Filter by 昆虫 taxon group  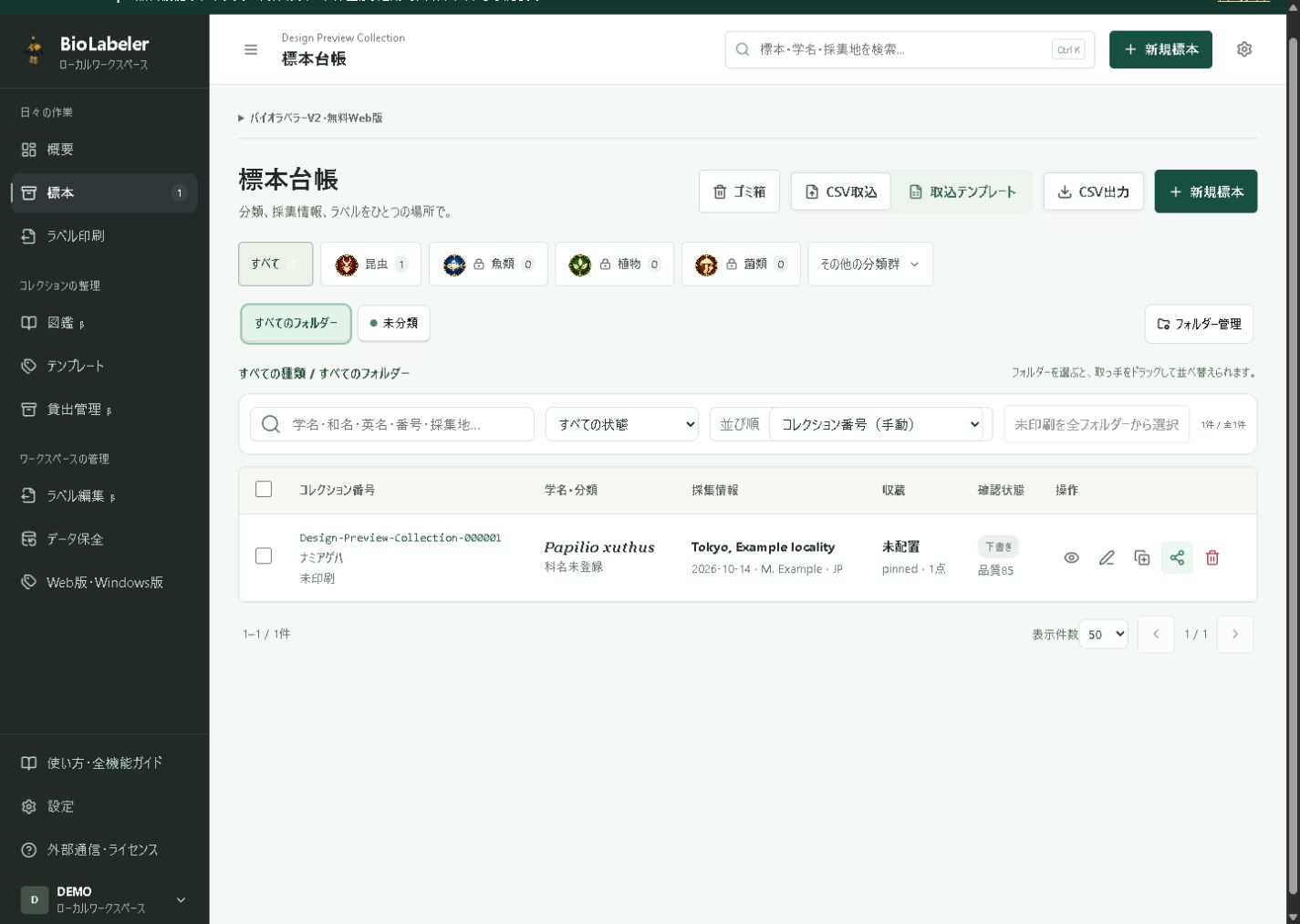click(x=370, y=264)
